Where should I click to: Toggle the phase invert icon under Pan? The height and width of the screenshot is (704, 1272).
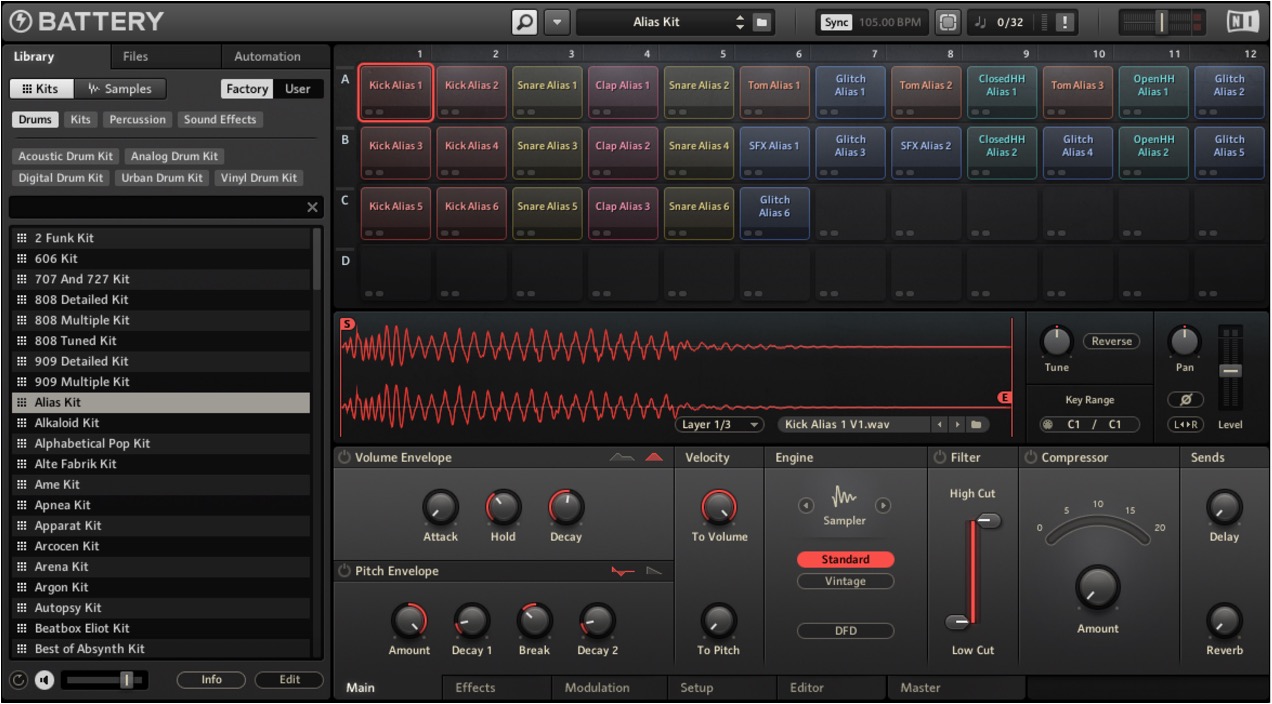pyautogui.click(x=1185, y=399)
